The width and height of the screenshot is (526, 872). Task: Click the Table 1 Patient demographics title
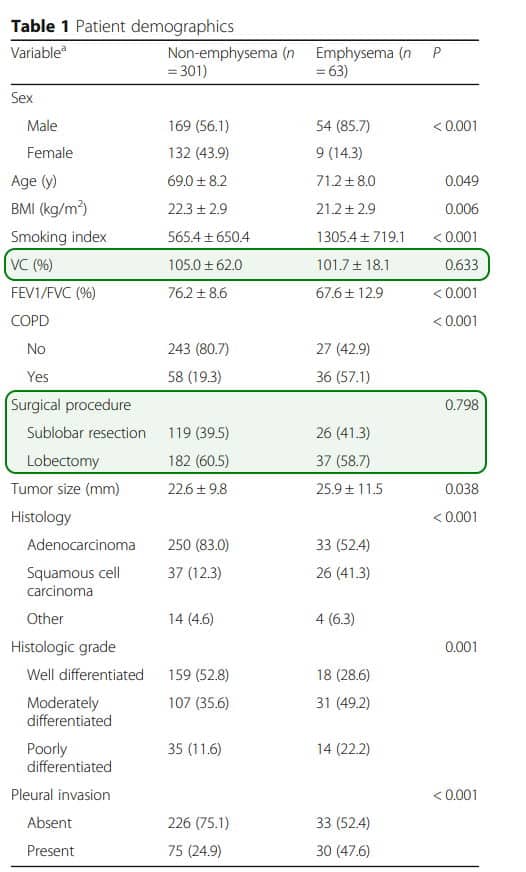(122, 26)
